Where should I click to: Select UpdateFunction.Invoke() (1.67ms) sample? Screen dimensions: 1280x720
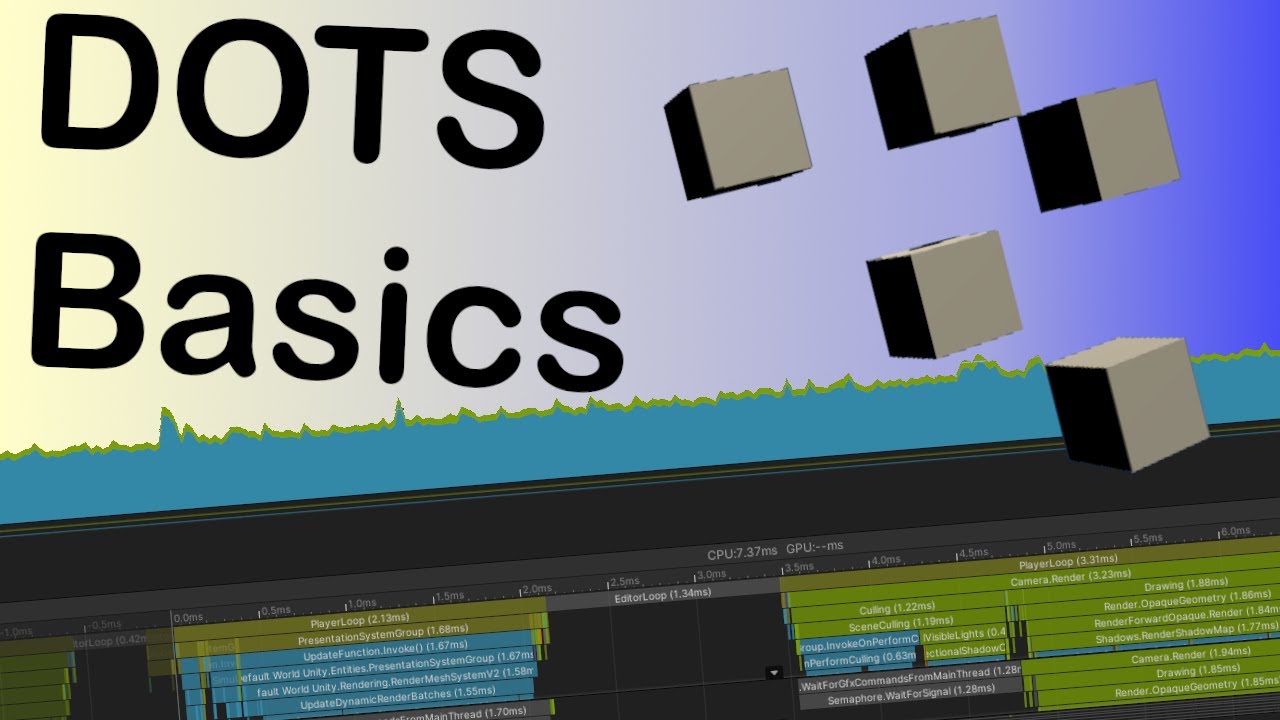point(384,651)
